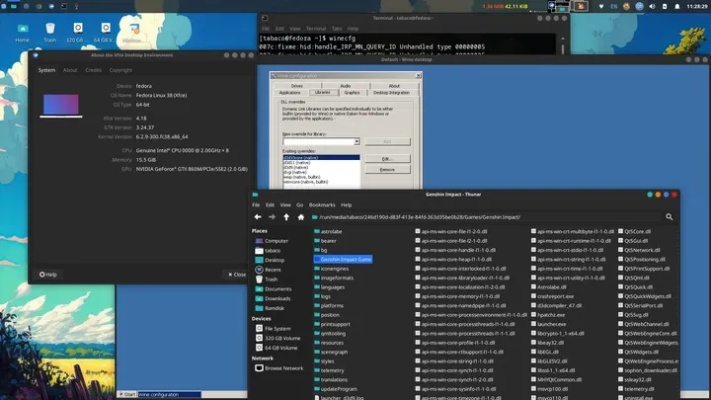Select hpatchz.exe in Thunar file list
The height and width of the screenshot is (400, 711).
point(548,315)
